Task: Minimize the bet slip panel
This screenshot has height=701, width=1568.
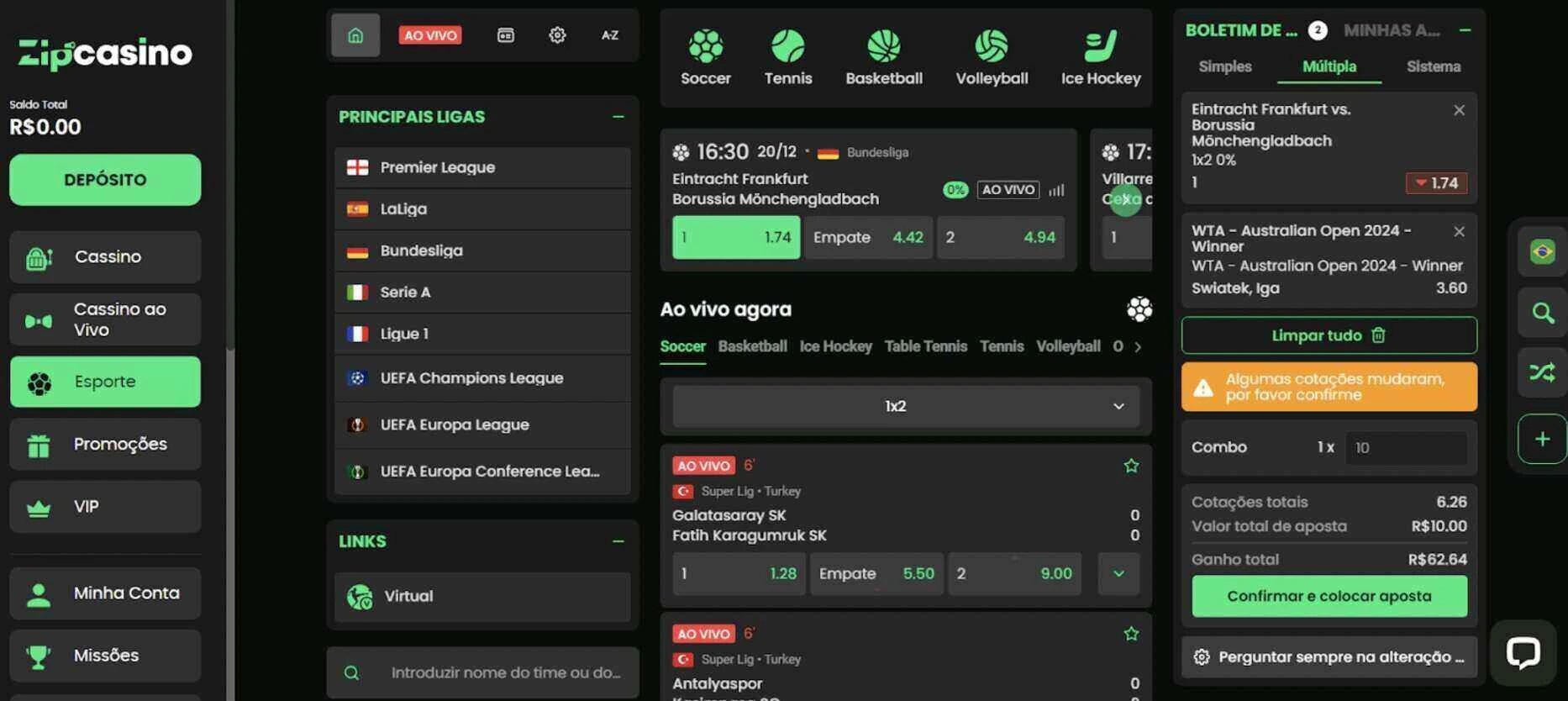Action: tap(1465, 30)
